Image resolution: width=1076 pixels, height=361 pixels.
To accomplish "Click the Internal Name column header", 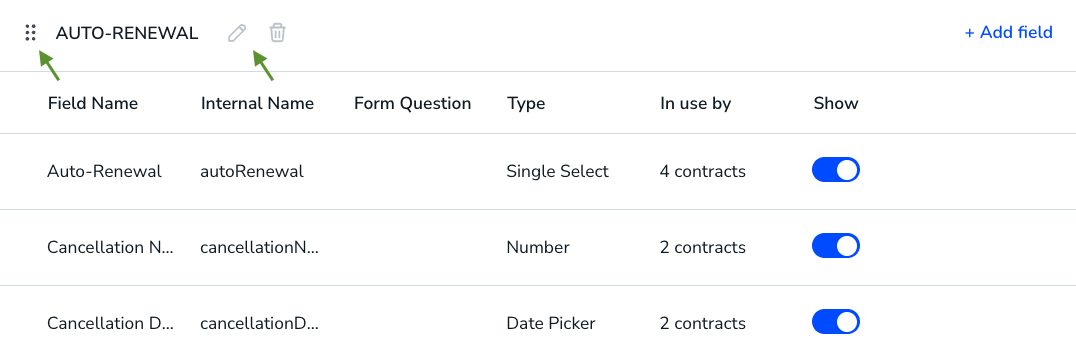I will (x=257, y=104).
